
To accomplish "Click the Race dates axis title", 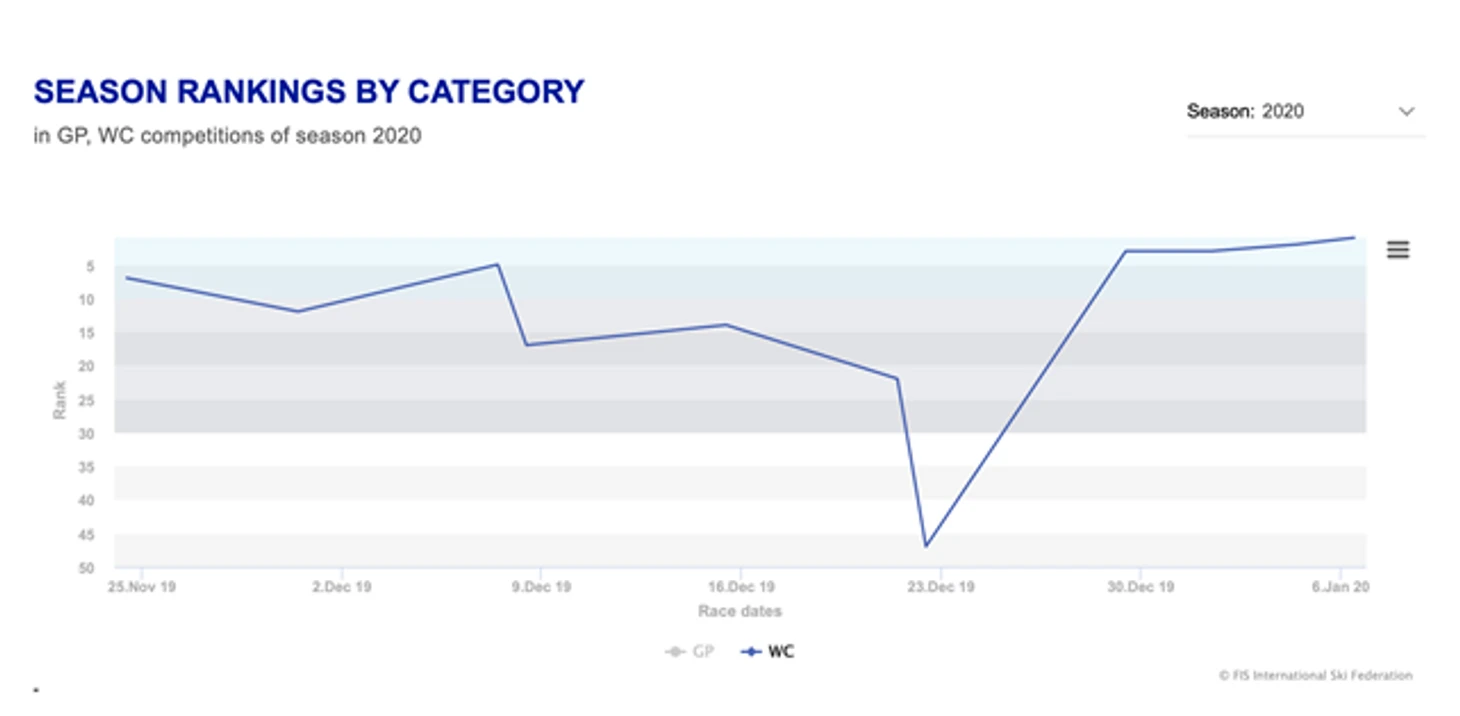I will (740, 611).
